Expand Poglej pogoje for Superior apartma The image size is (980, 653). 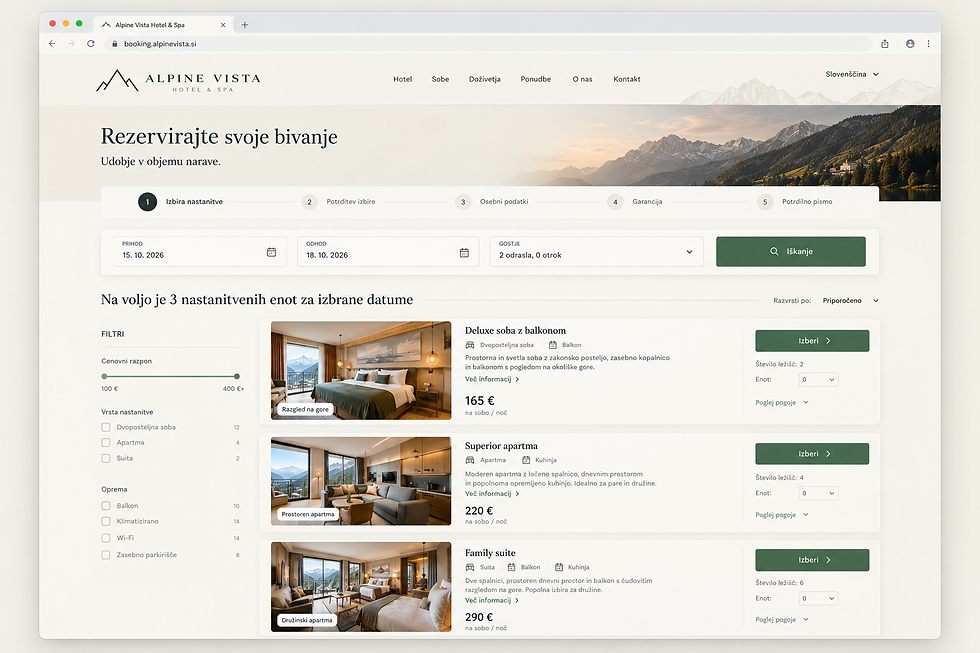tap(782, 515)
